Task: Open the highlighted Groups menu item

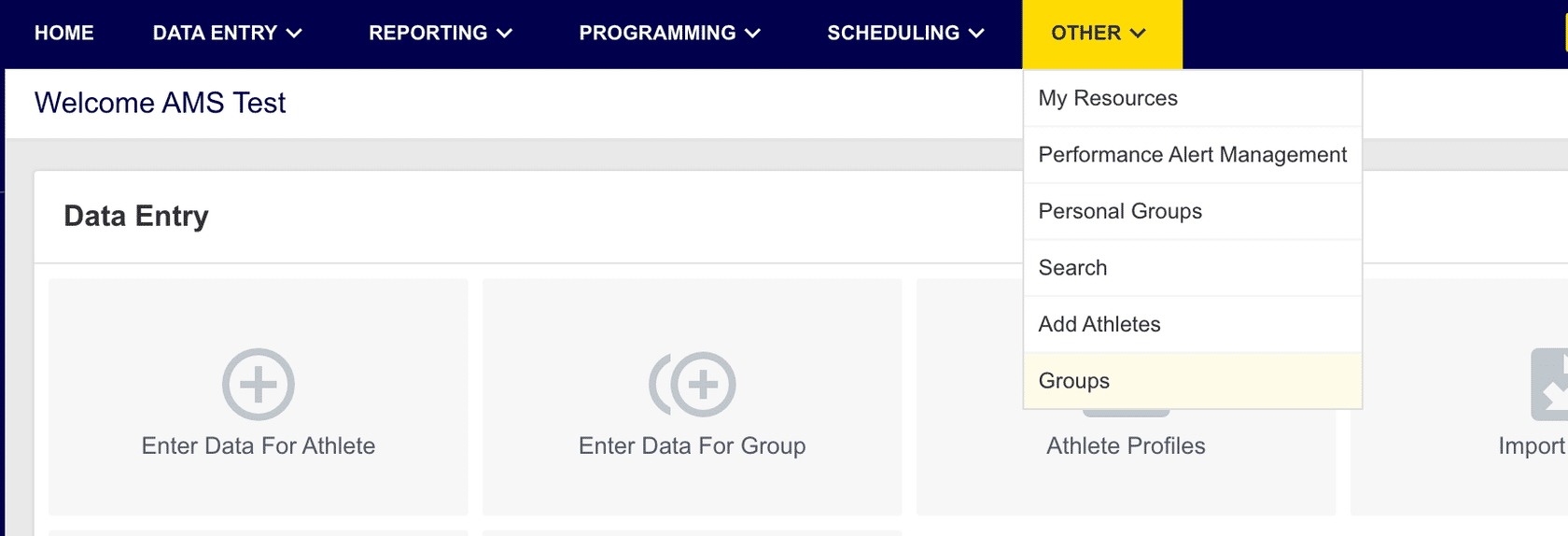Action: coord(1193,381)
